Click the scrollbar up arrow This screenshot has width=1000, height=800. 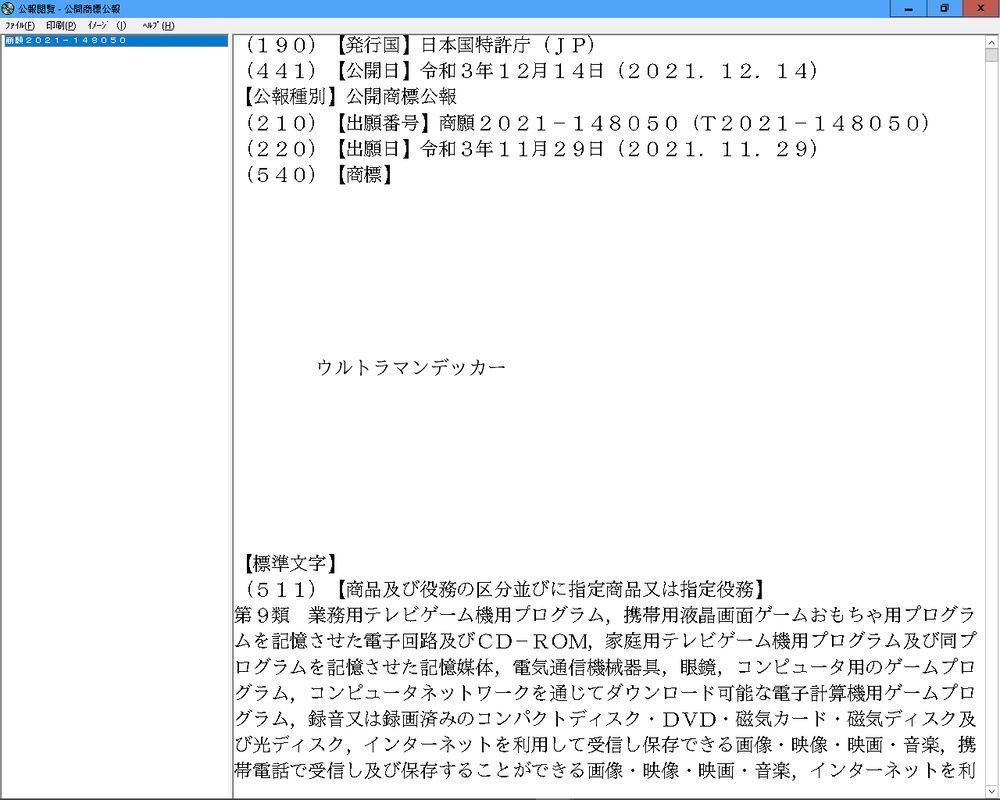[x=991, y=43]
